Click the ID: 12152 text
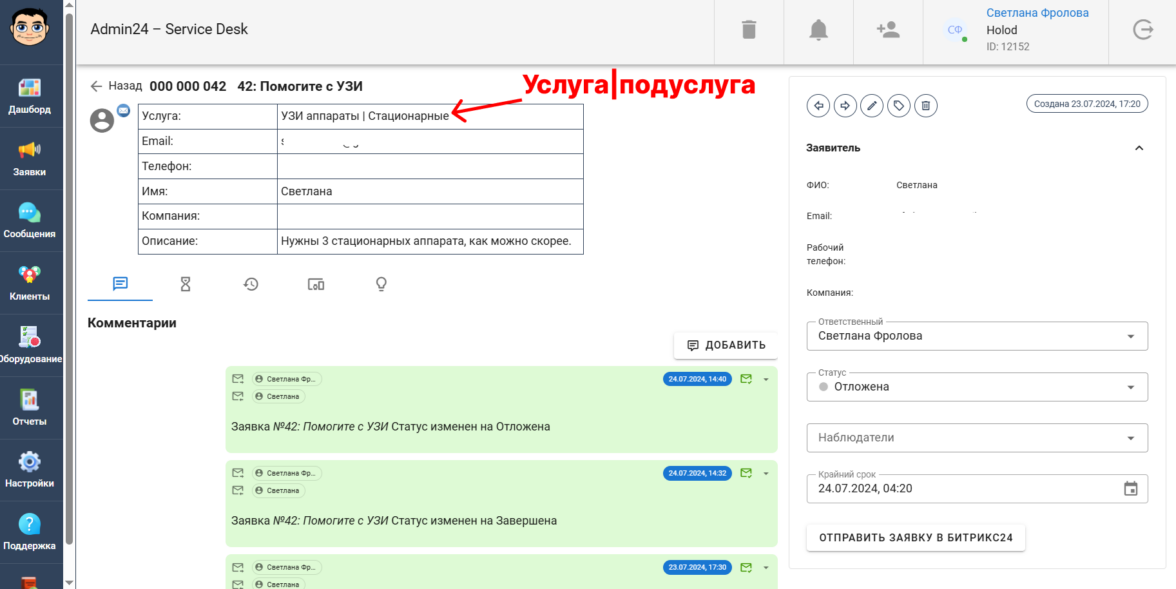The width and height of the screenshot is (1176, 589). pos(1008,47)
